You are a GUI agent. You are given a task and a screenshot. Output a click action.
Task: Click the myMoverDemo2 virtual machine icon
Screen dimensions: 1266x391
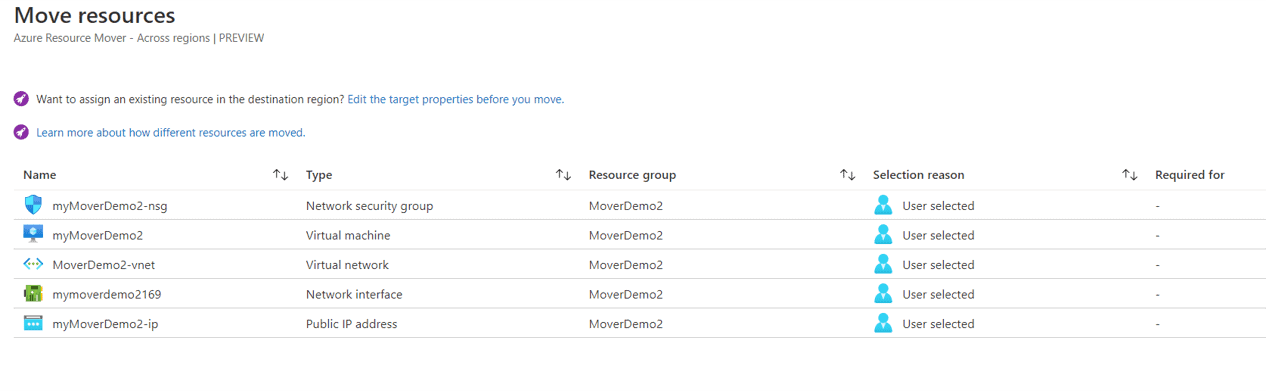[34, 235]
